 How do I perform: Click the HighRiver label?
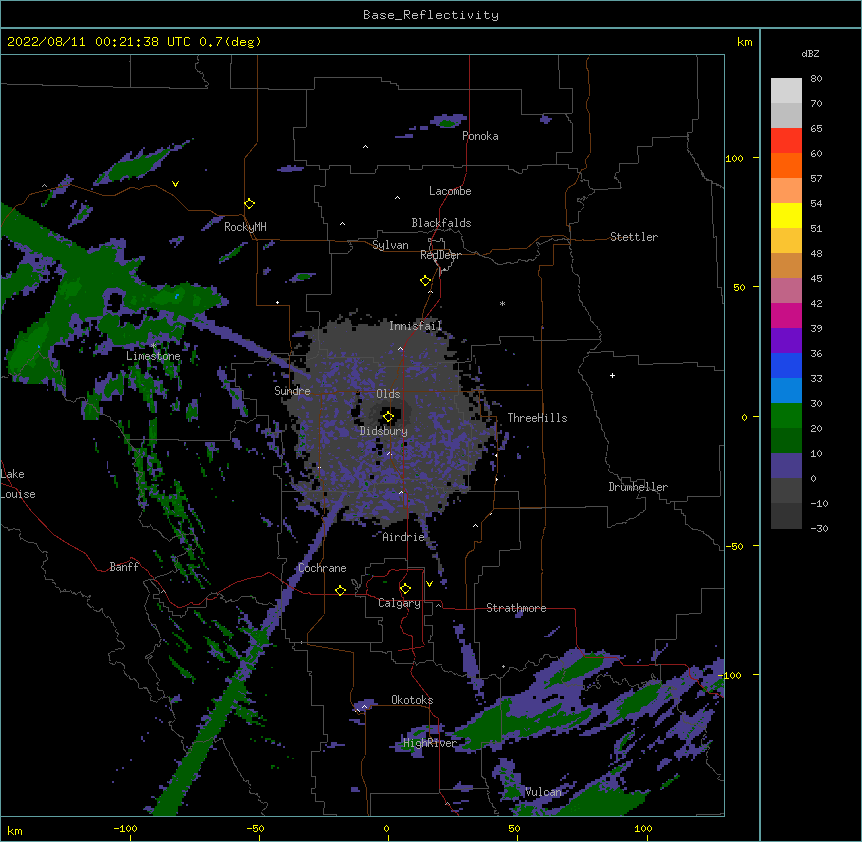(430, 743)
